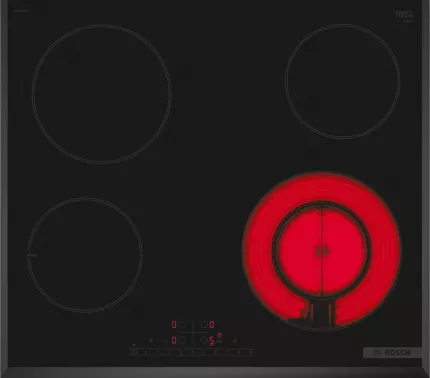Toggle the red dual-zone indicator beside level 5
Screen dimensions: 430x378
(x=219, y=335)
